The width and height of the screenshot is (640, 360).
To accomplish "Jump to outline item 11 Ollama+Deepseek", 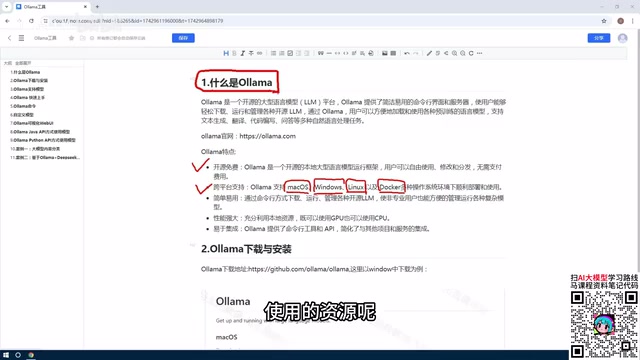I will (45, 157).
